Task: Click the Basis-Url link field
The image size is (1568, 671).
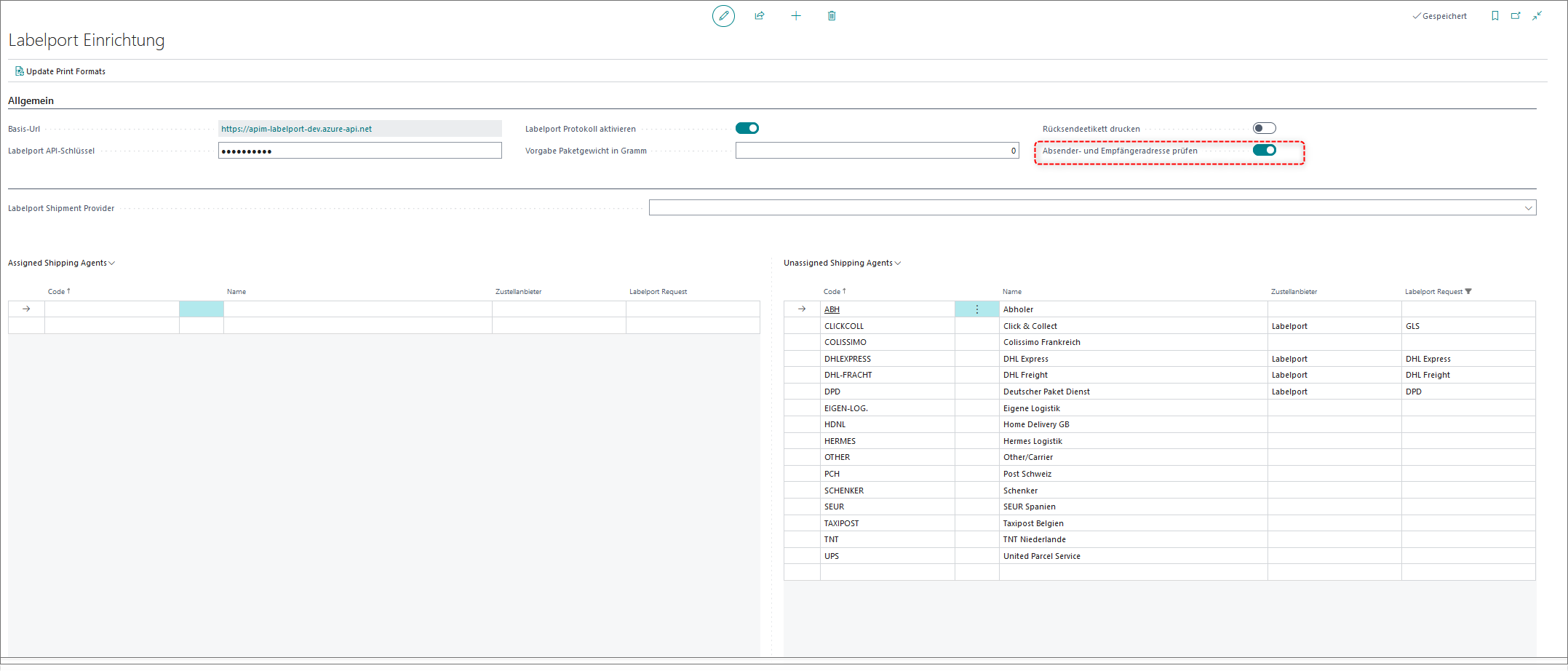Action: (360, 129)
